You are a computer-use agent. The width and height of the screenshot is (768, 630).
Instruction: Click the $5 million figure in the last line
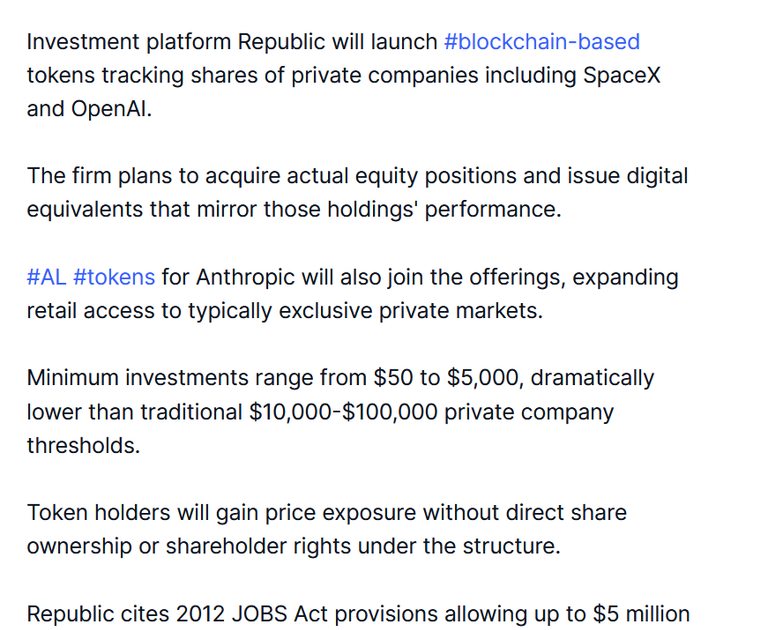pyautogui.click(x=641, y=614)
